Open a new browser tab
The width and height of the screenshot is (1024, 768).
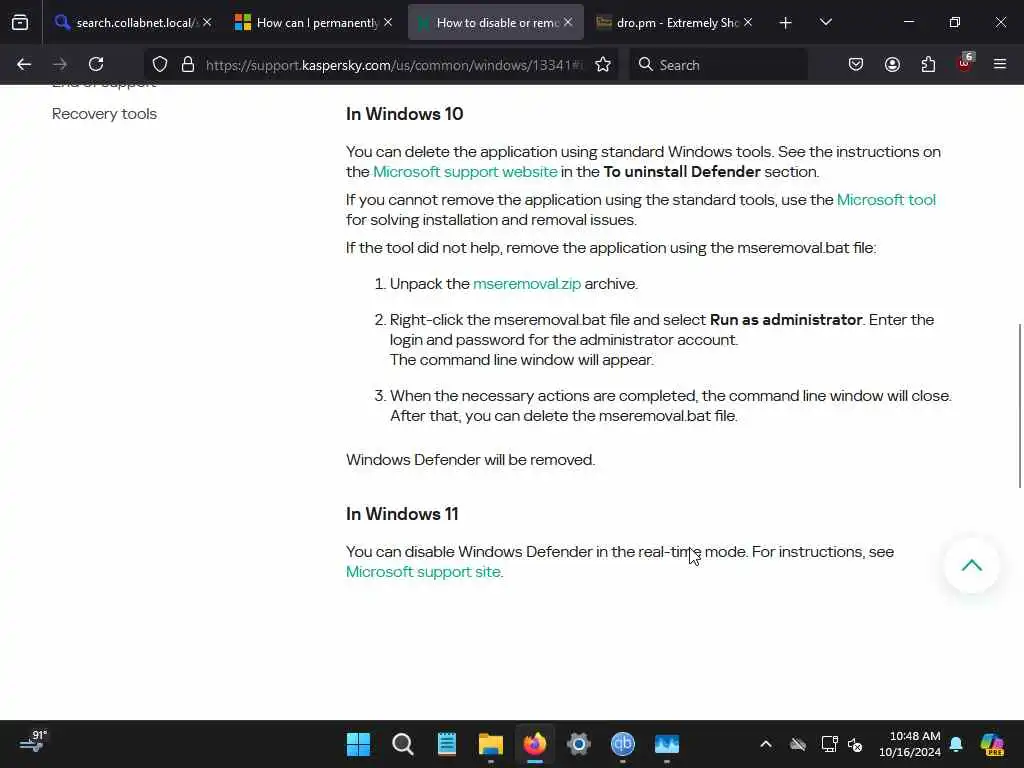pos(786,23)
